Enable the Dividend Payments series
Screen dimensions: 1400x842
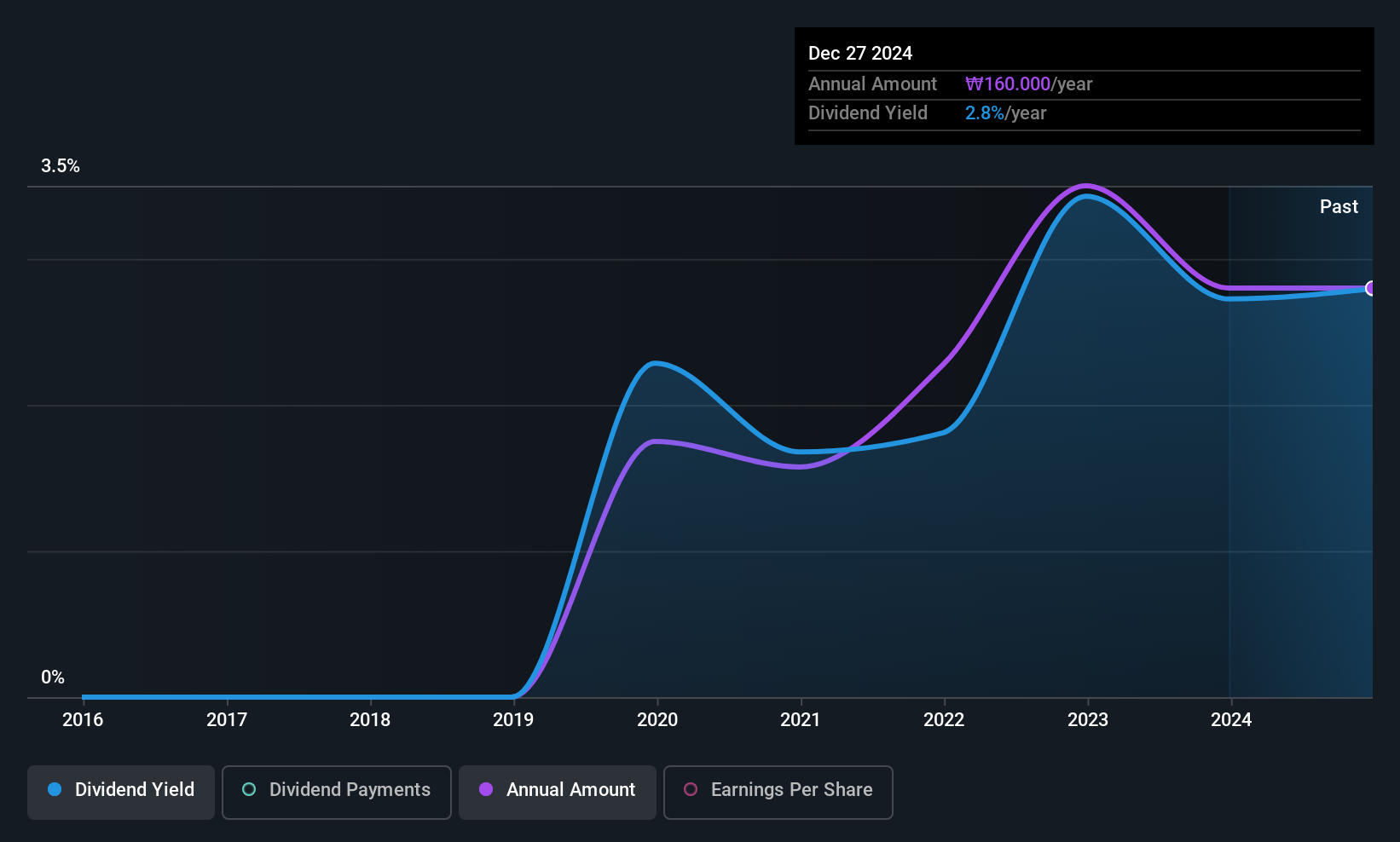337,792
